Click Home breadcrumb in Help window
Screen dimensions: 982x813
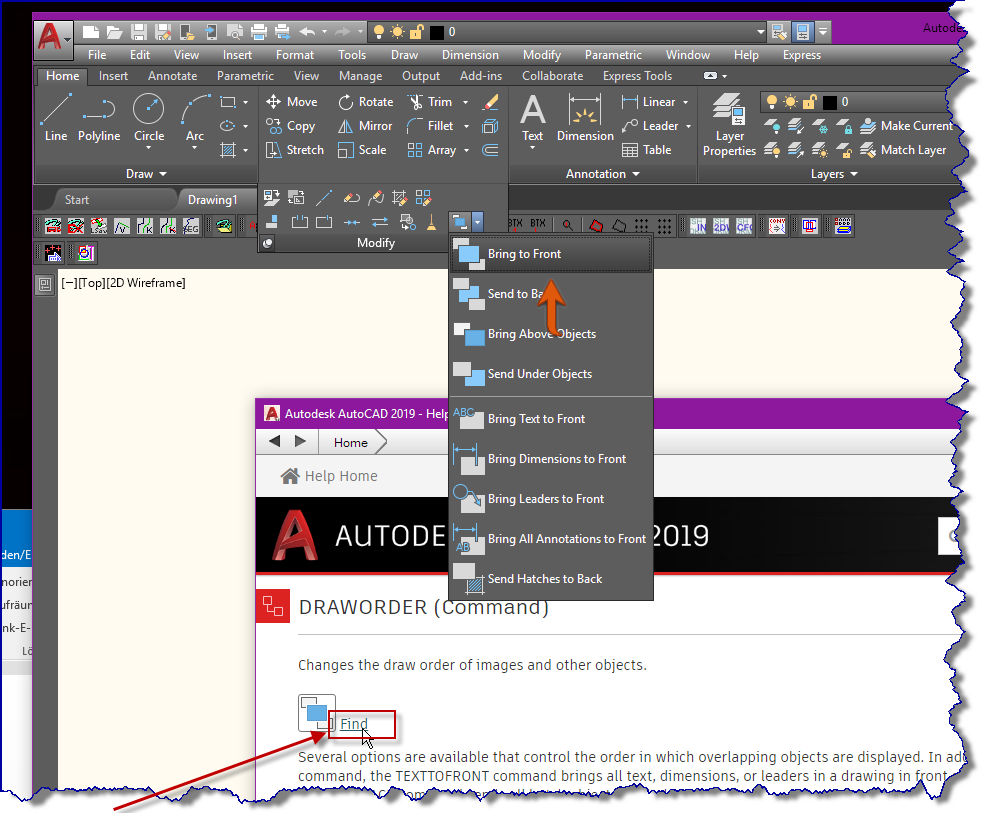pos(351,443)
